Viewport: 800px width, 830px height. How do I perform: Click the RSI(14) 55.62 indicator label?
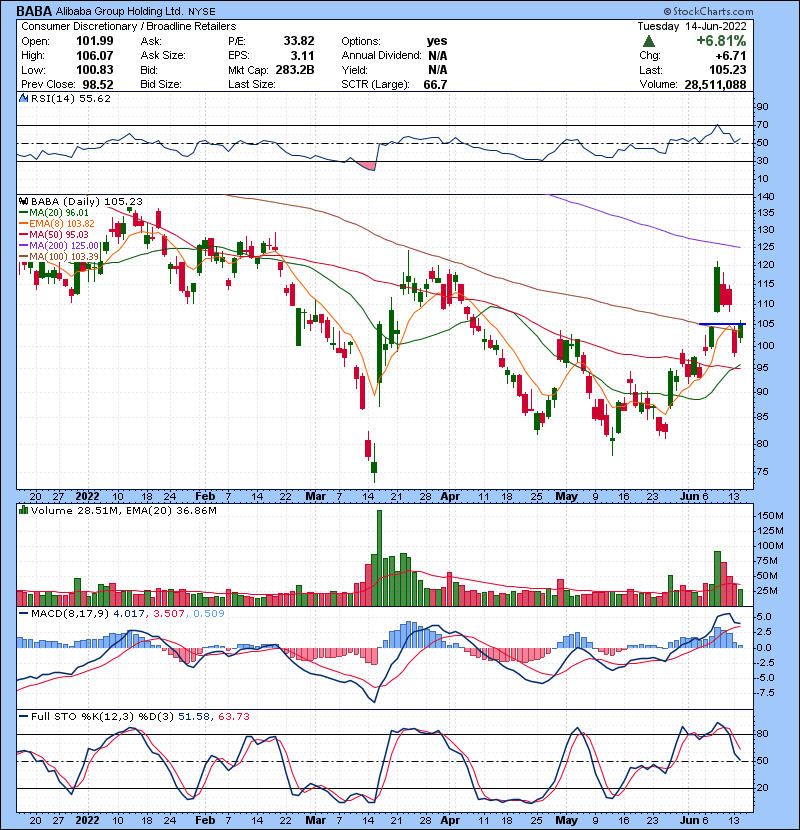(70, 98)
